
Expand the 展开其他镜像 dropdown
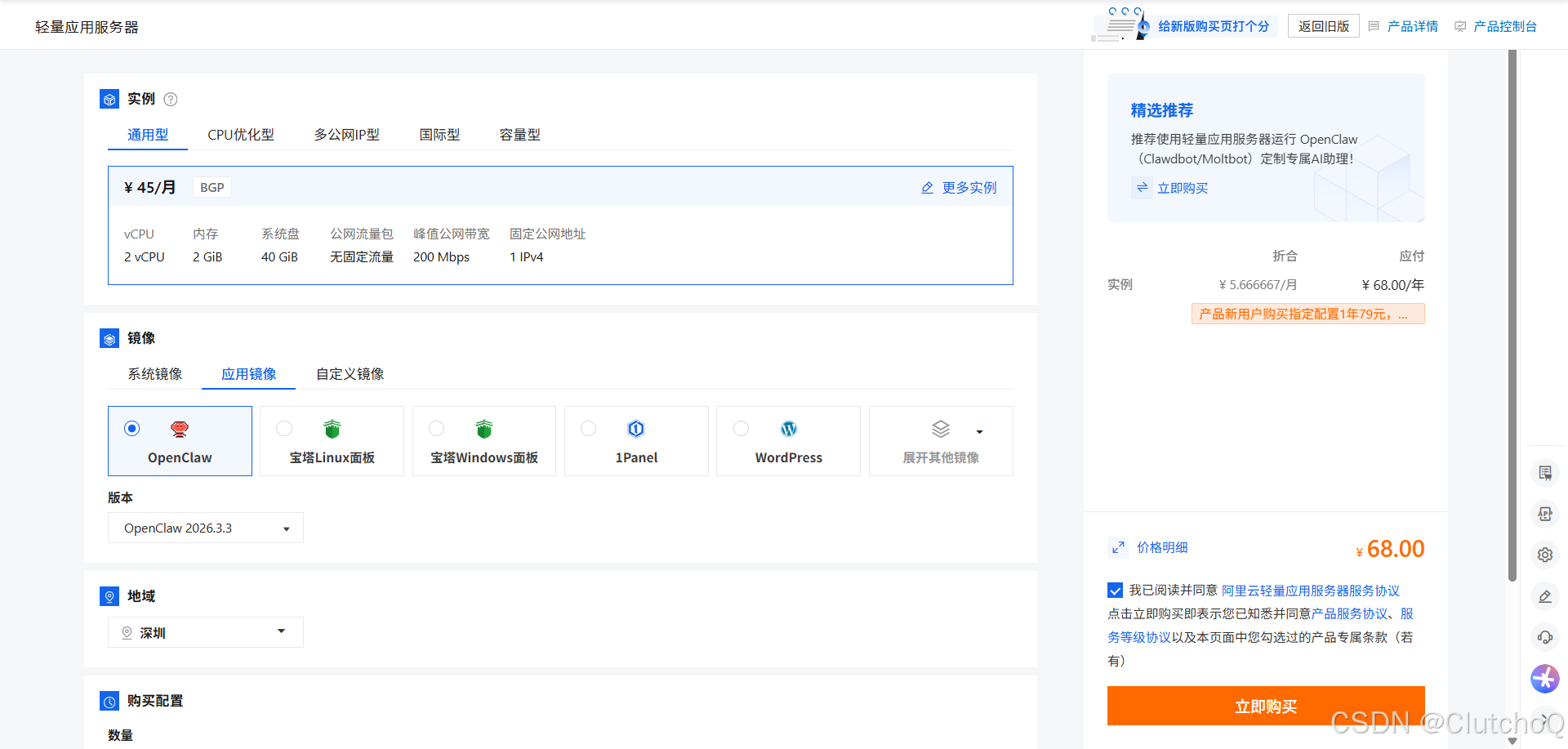click(x=941, y=441)
